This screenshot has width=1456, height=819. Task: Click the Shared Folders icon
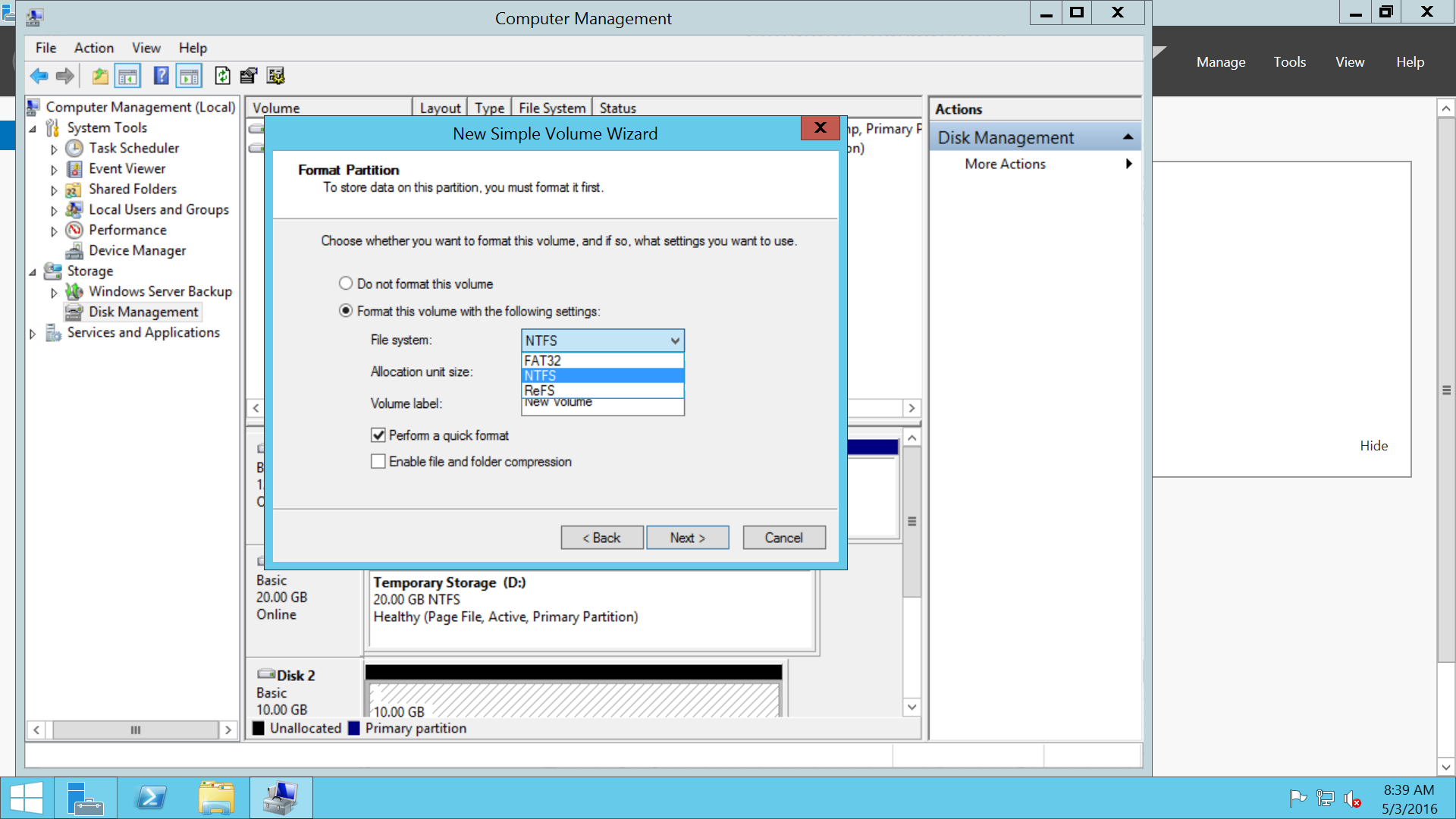pyautogui.click(x=74, y=189)
